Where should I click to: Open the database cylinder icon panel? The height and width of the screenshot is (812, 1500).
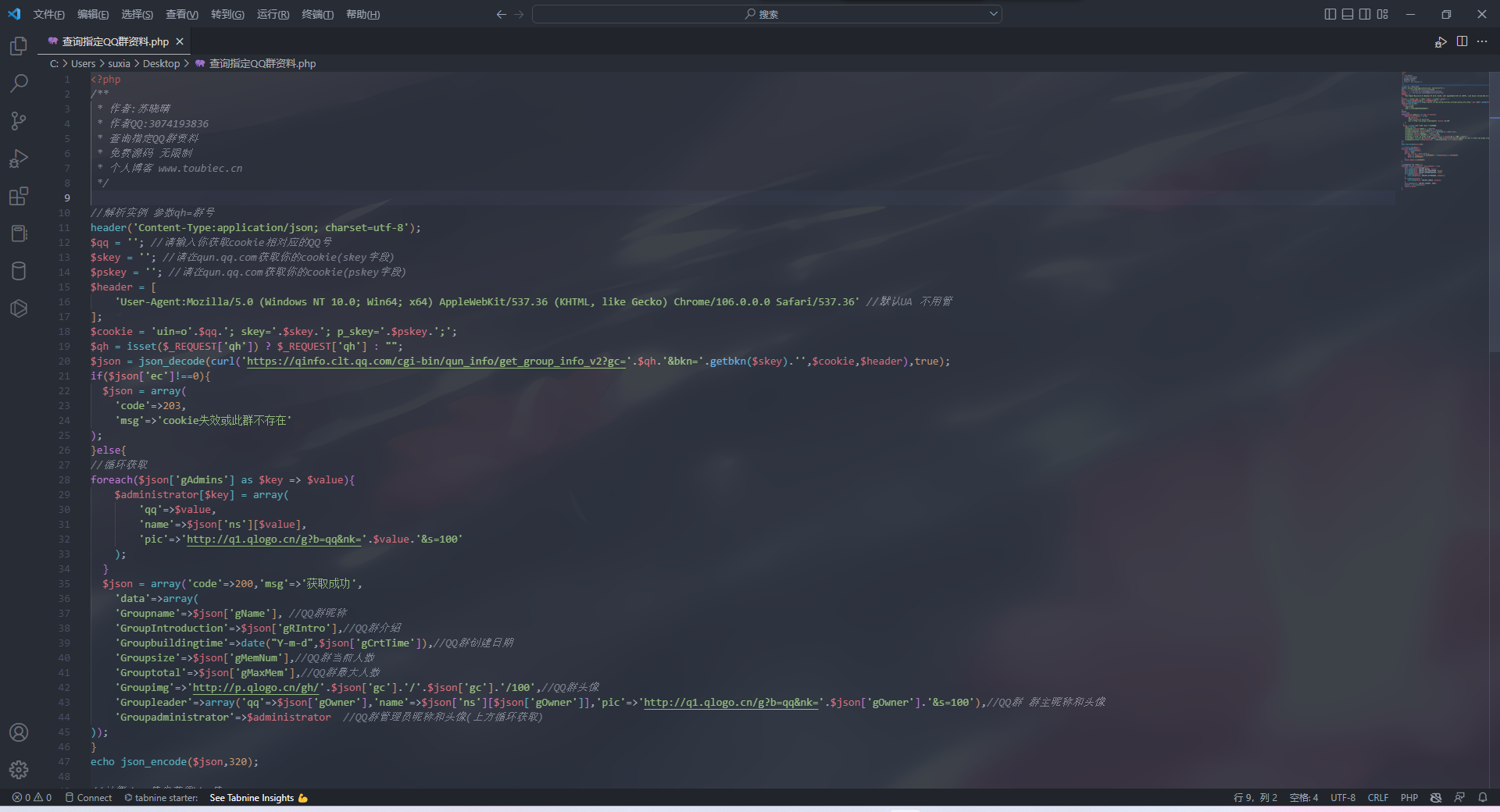(x=19, y=271)
